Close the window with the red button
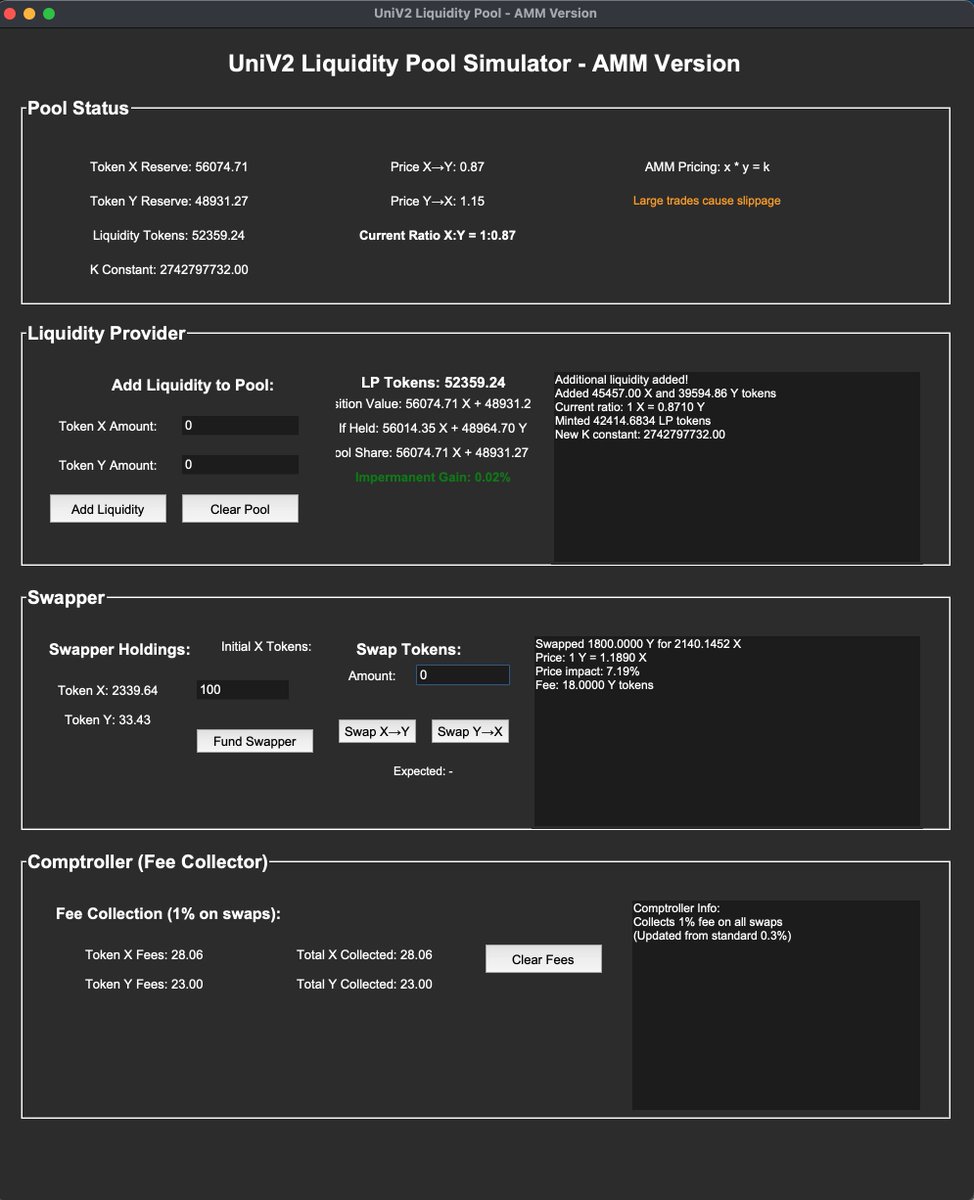The width and height of the screenshot is (974, 1200). pyautogui.click(x=11, y=14)
